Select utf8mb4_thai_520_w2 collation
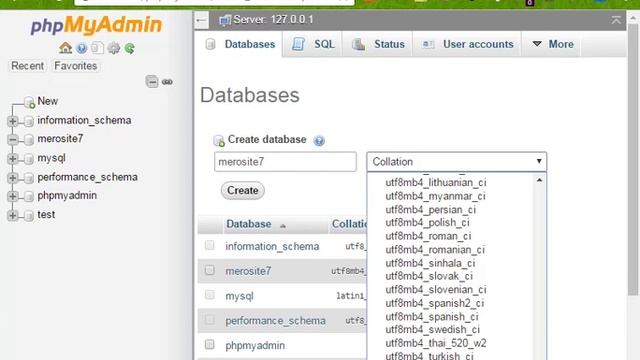Screen dimensions: 640x360 coord(436,343)
